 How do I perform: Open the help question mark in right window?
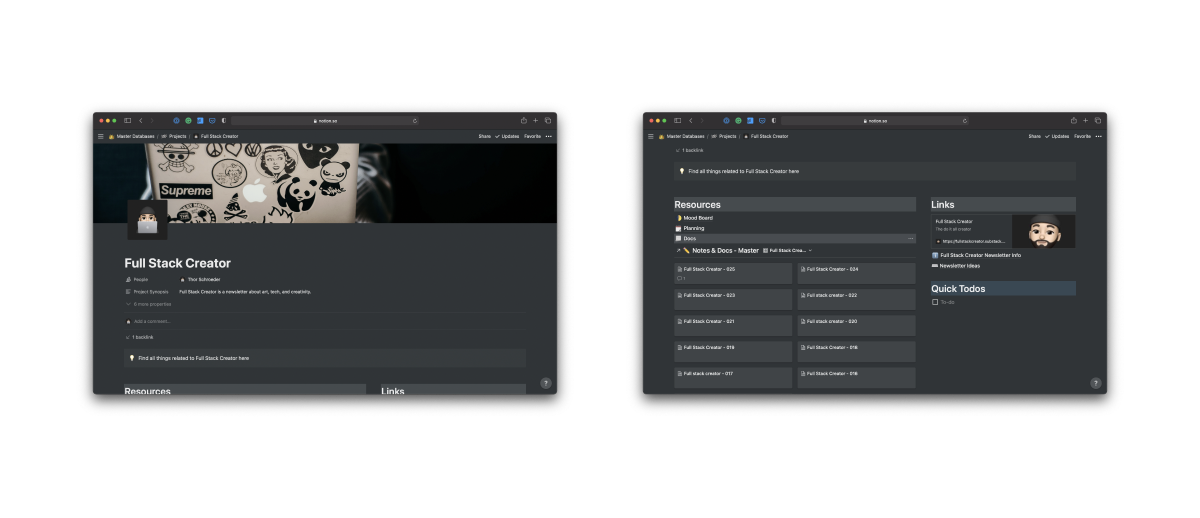point(1095,383)
